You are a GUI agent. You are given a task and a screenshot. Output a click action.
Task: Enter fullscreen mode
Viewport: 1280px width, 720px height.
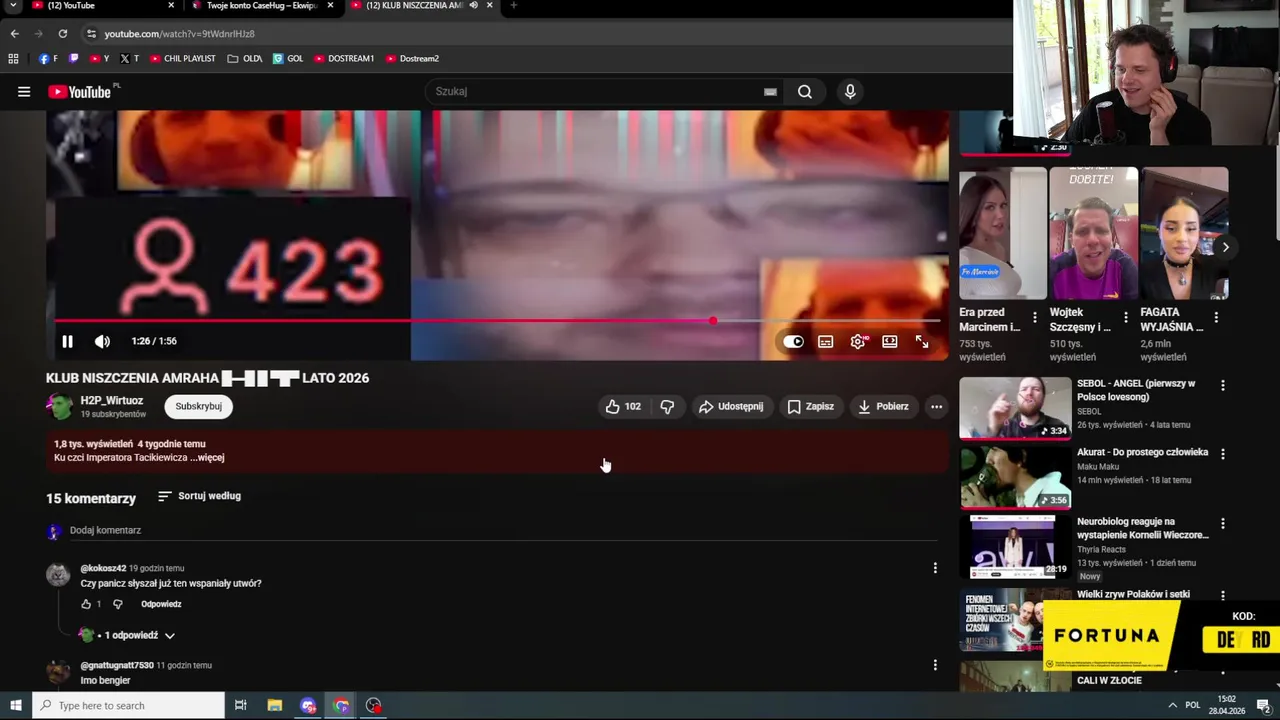tap(922, 342)
